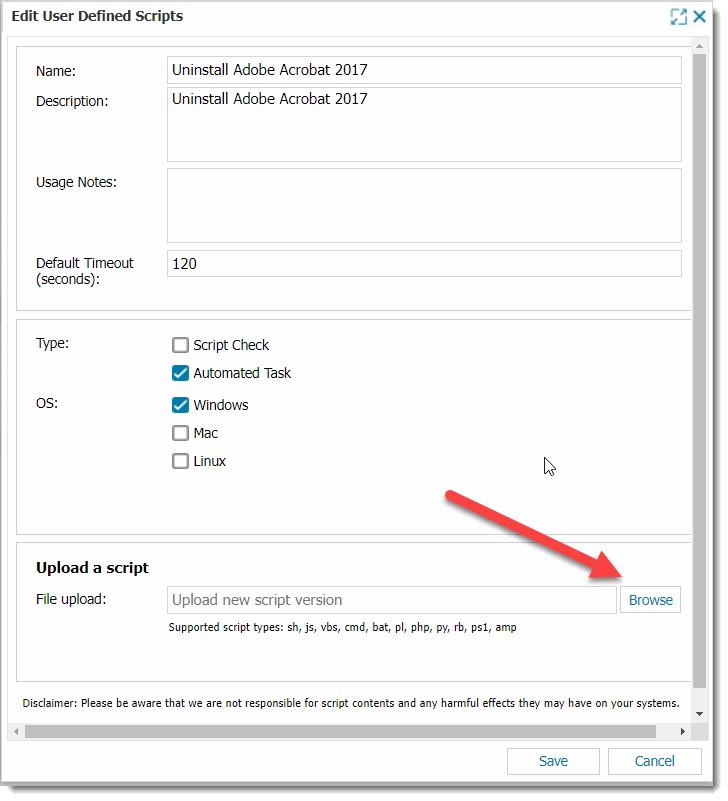This screenshot has width=728, height=801.
Task: Click the horizontal scrollbar right arrow
Action: [683, 731]
